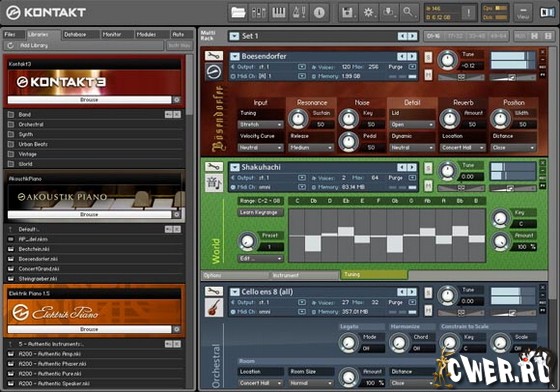
Task: Solo the Cello ens 8 instrument
Action: pyautogui.click(x=428, y=293)
